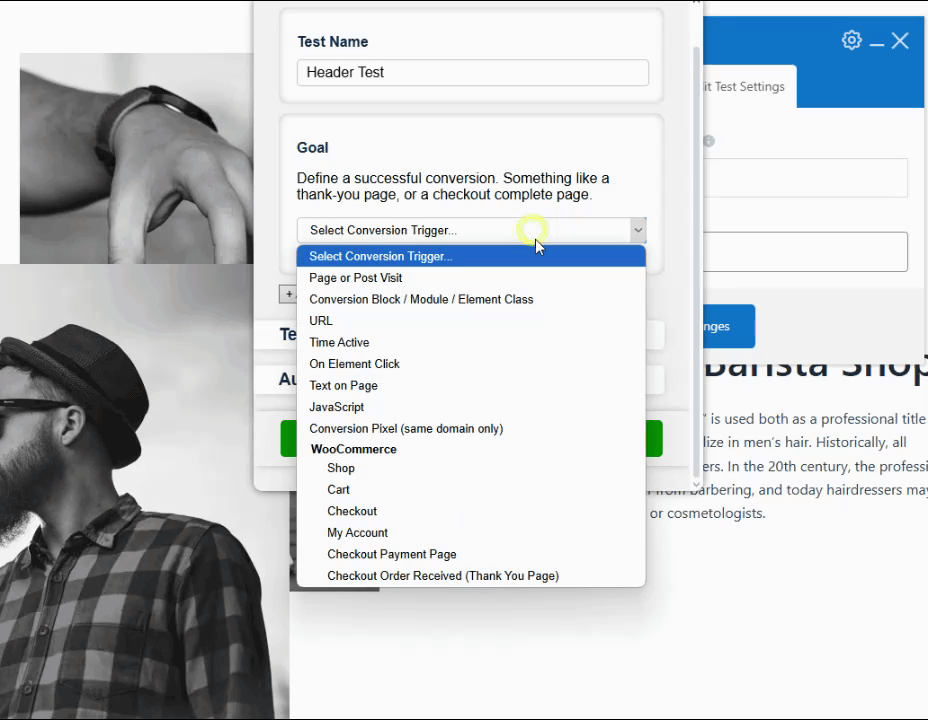Screen dimensions: 928x720
Task: Pick WooCommerce 'Cart' option
Action: pos(338,489)
